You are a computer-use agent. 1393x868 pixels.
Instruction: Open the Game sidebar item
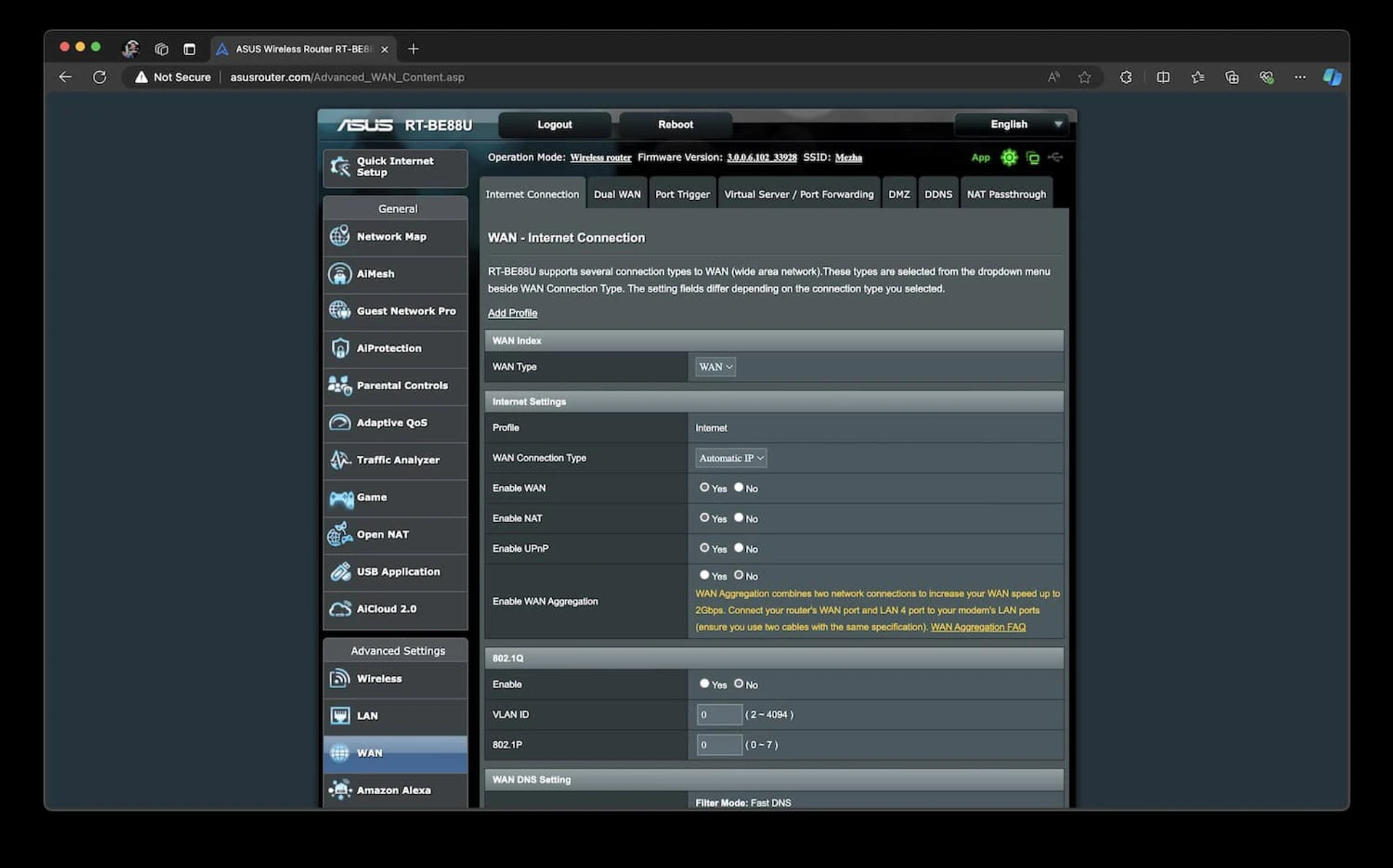point(395,497)
